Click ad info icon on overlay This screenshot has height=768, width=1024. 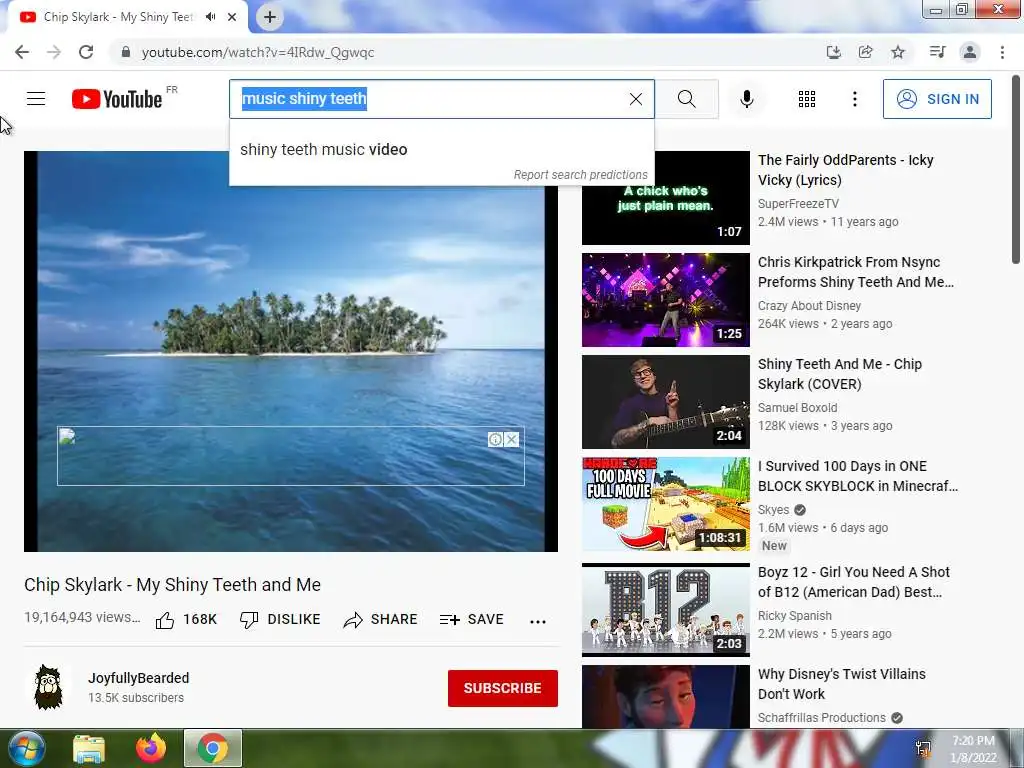coord(496,440)
